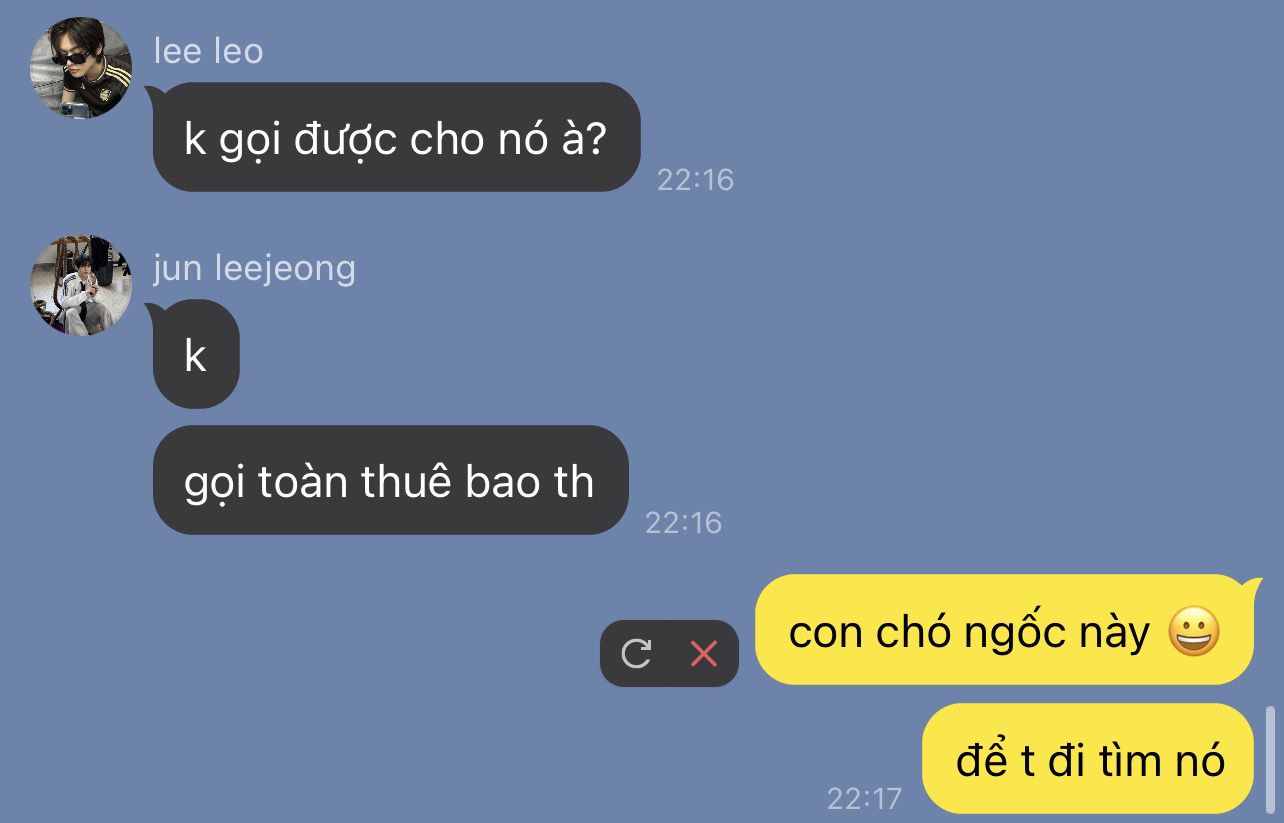Retry sending the failed message
Viewport: 1284px width, 823px height.
[635, 653]
